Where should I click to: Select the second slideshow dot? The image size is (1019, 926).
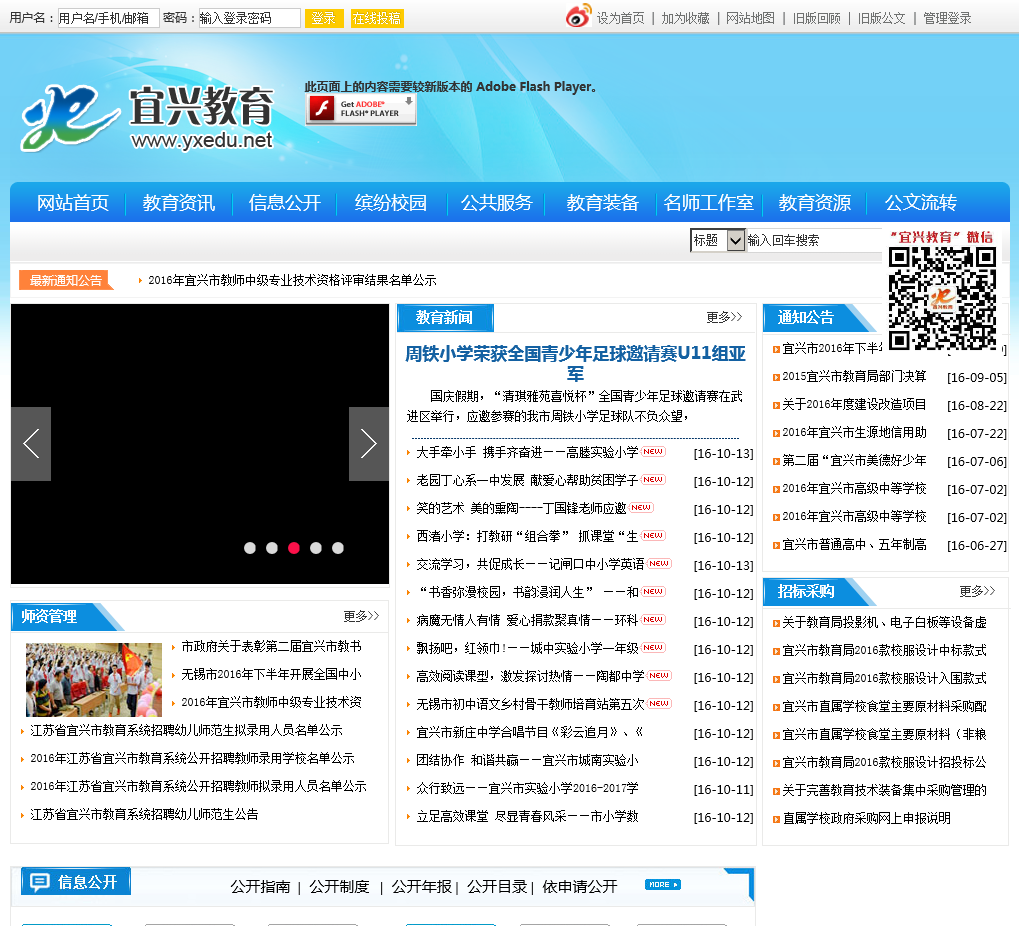pos(272,548)
